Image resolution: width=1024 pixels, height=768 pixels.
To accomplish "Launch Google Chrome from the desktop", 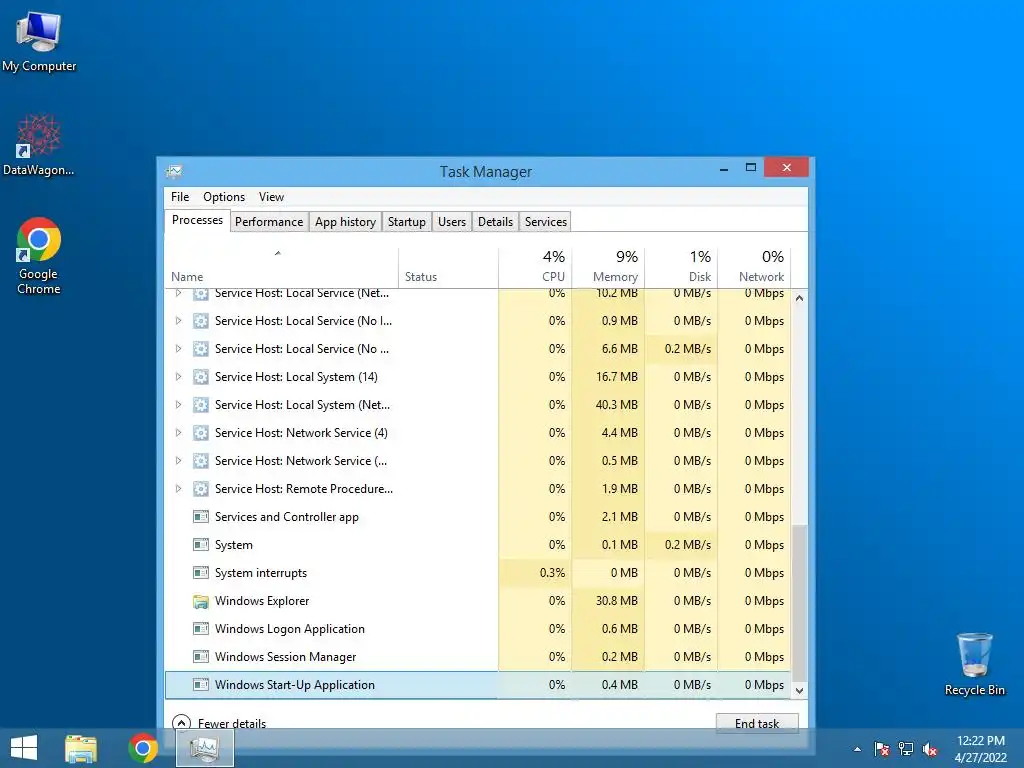I will click(x=39, y=256).
